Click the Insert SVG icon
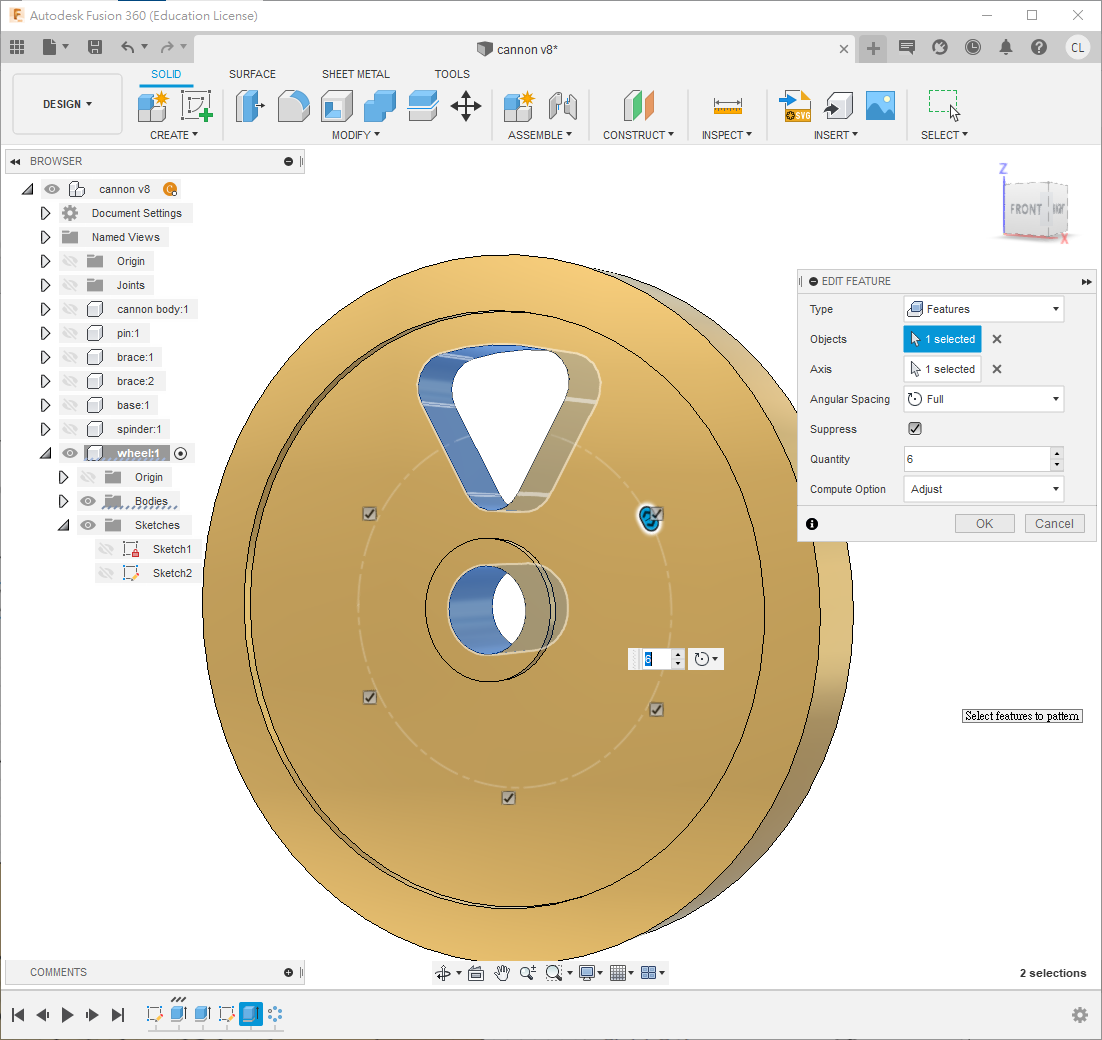Image resolution: width=1102 pixels, height=1040 pixels. (x=795, y=106)
